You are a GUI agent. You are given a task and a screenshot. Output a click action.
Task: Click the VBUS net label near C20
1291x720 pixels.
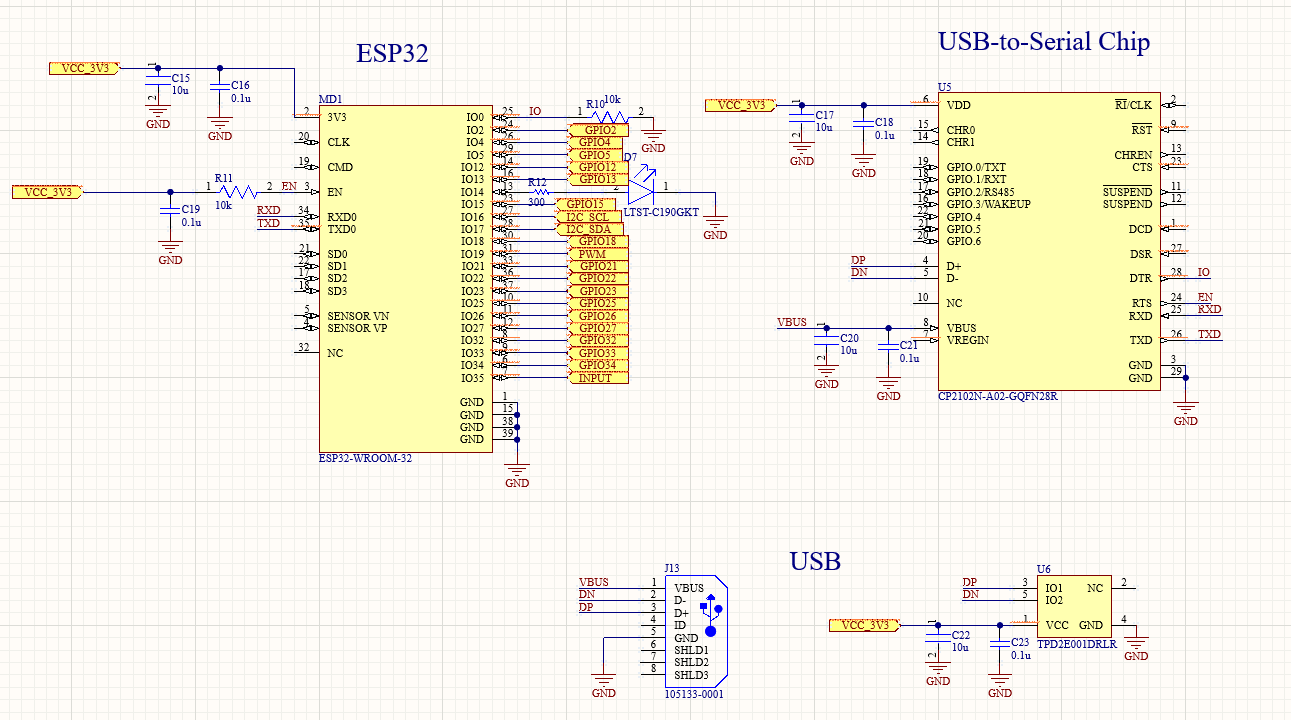[792, 322]
